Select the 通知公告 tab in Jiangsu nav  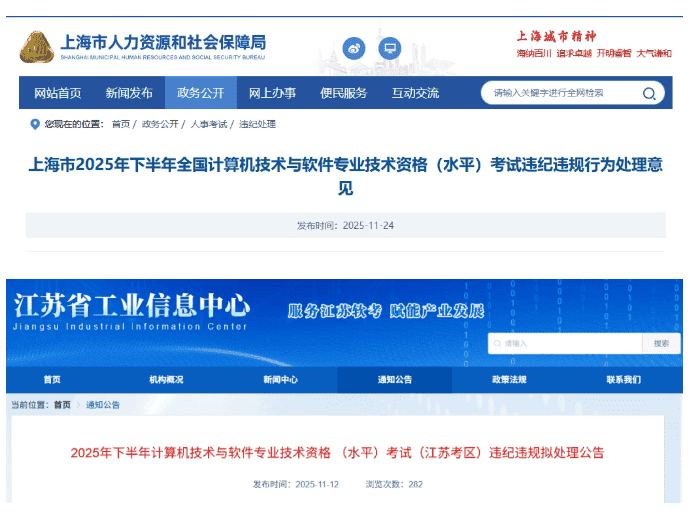pos(394,380)
